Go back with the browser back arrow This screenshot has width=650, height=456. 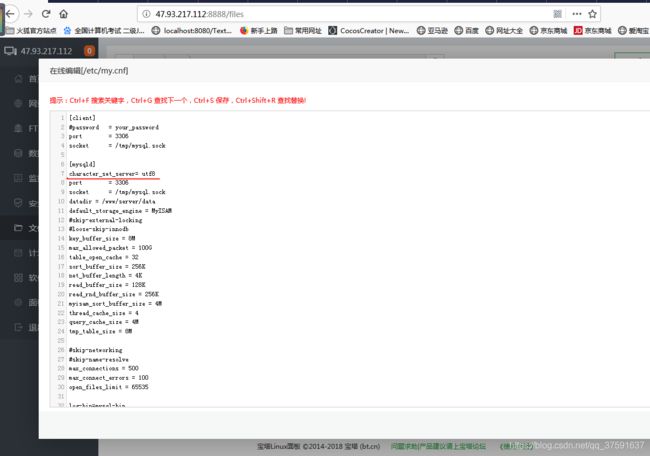pos(10,14)
